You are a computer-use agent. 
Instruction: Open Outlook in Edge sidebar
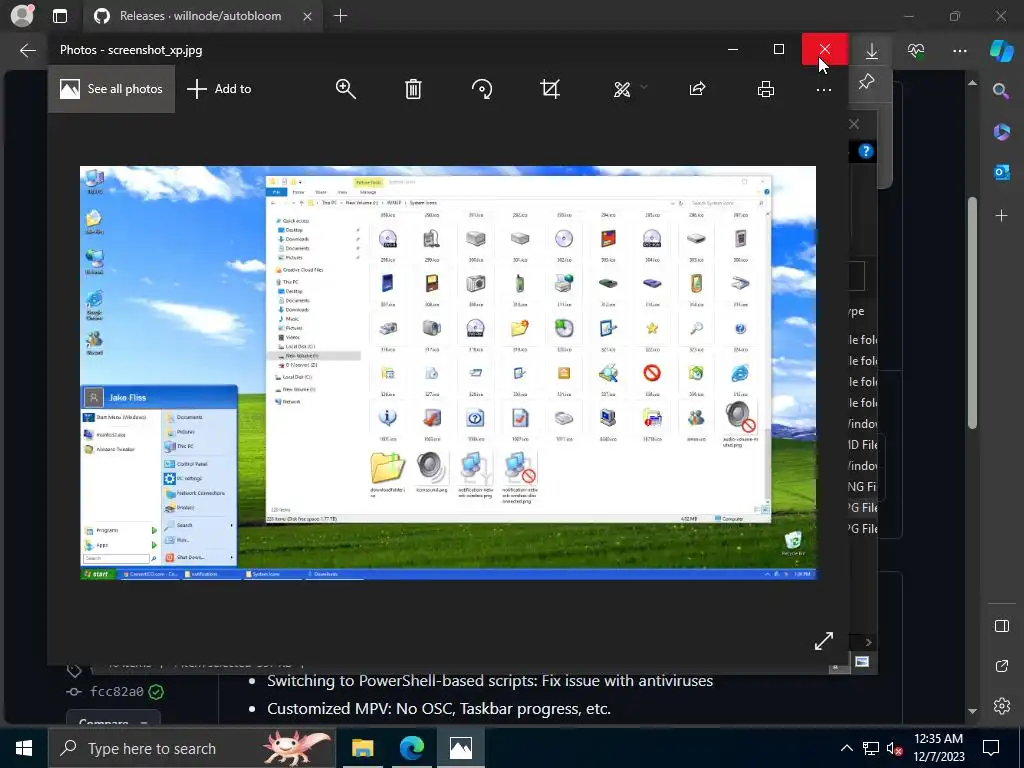tap(1001, 172)
